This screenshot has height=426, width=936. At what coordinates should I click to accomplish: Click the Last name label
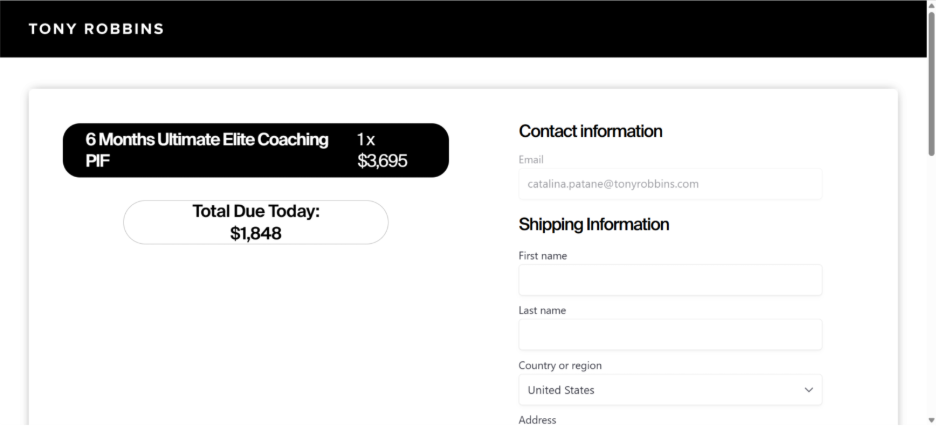pyautogui.click(x=543, y=311)
